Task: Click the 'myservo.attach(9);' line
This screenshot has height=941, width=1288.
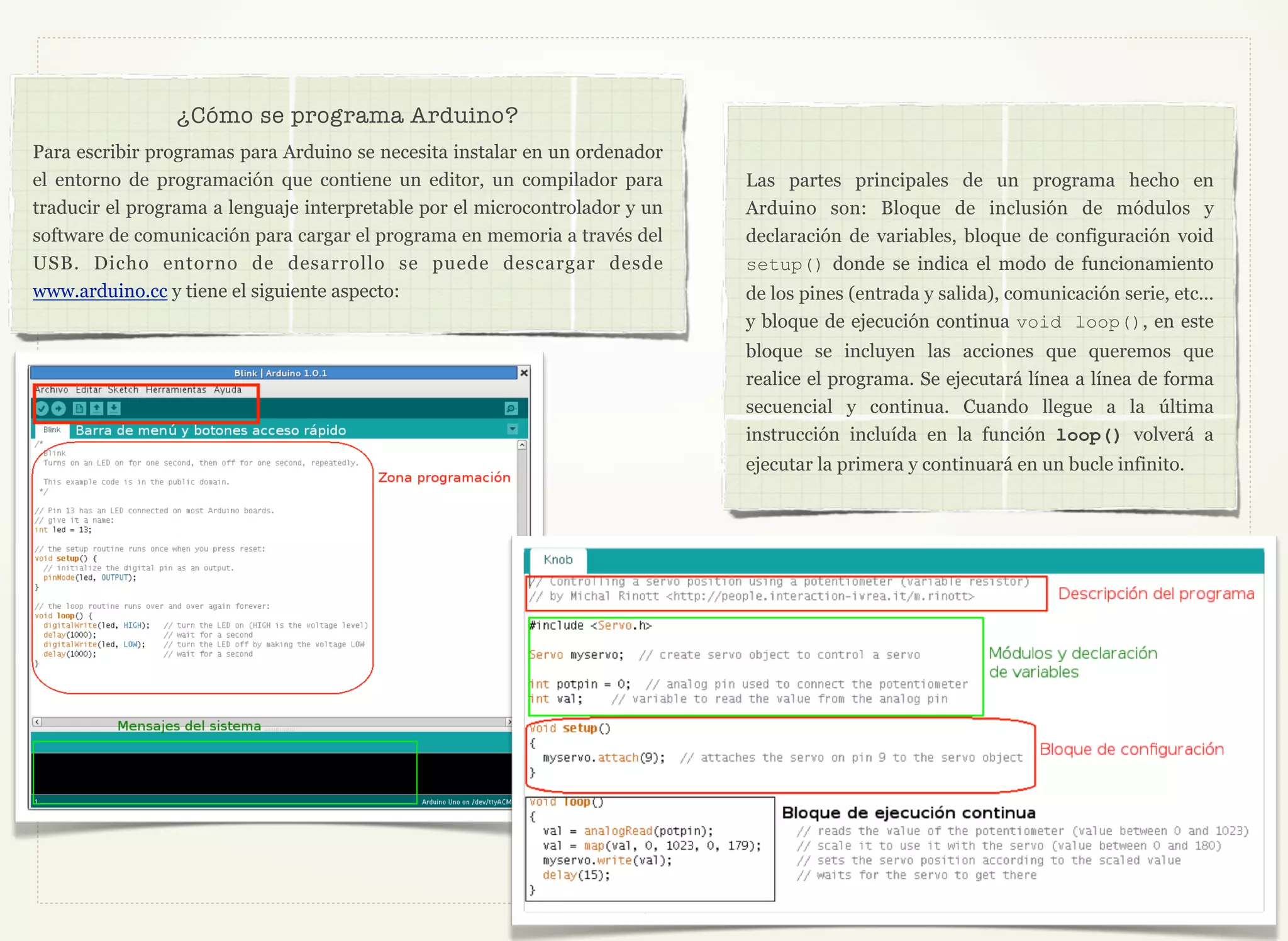Action: 604,758
